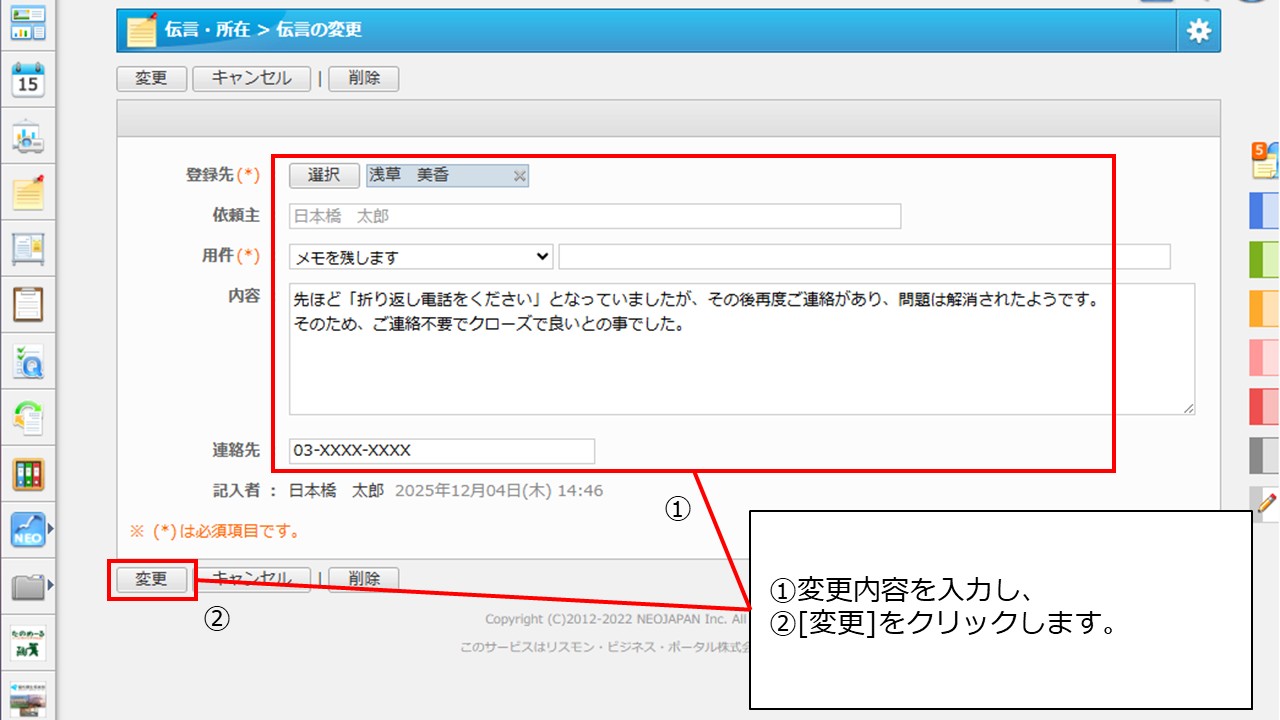This screenshot has width=1280, height=720.
Task: Open the projector presentation sidebar icon
Action: 28,137
